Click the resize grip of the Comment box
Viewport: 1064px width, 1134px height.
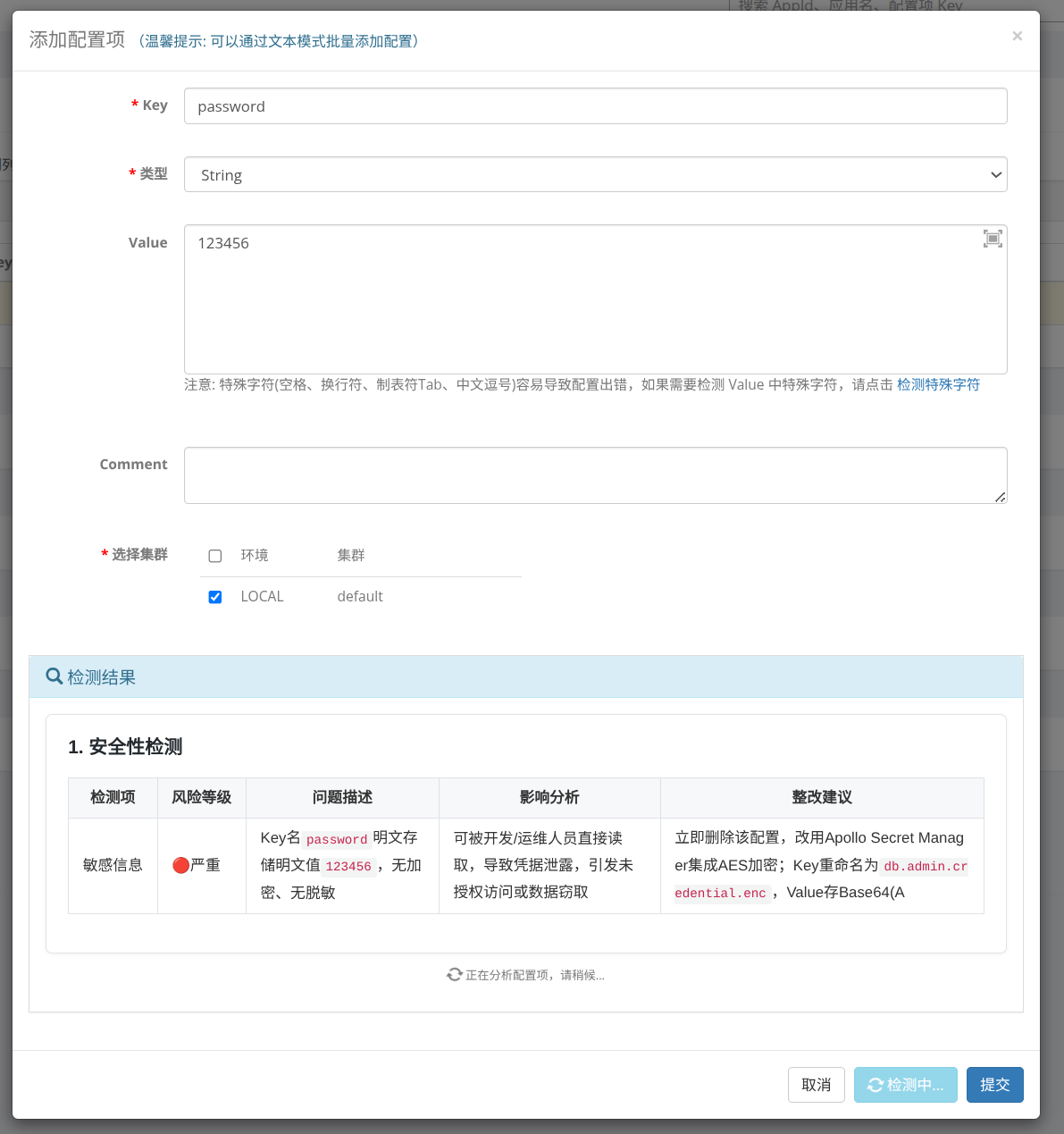(1000, 499)
